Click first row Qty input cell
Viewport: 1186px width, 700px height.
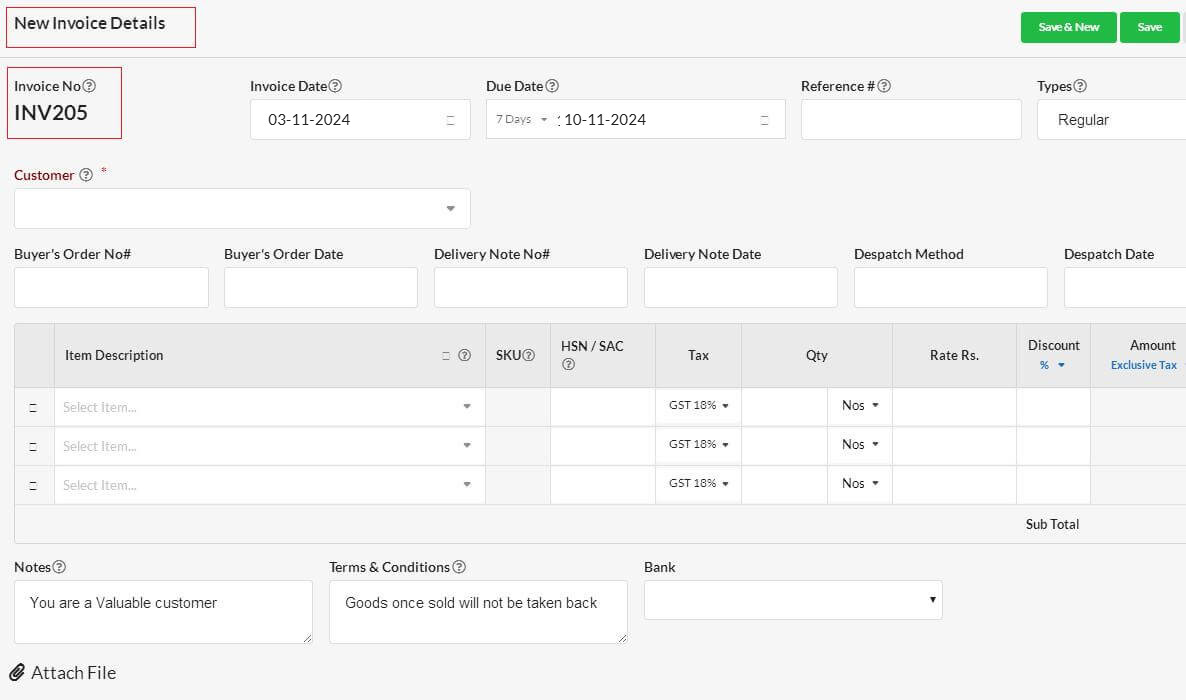pos(784,407)
